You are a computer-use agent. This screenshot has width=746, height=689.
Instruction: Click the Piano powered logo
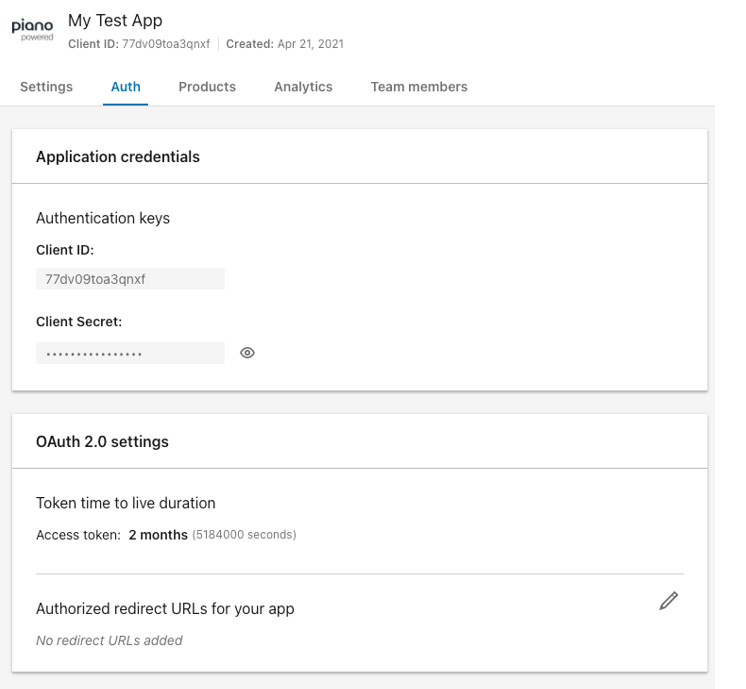click(32, 30)
